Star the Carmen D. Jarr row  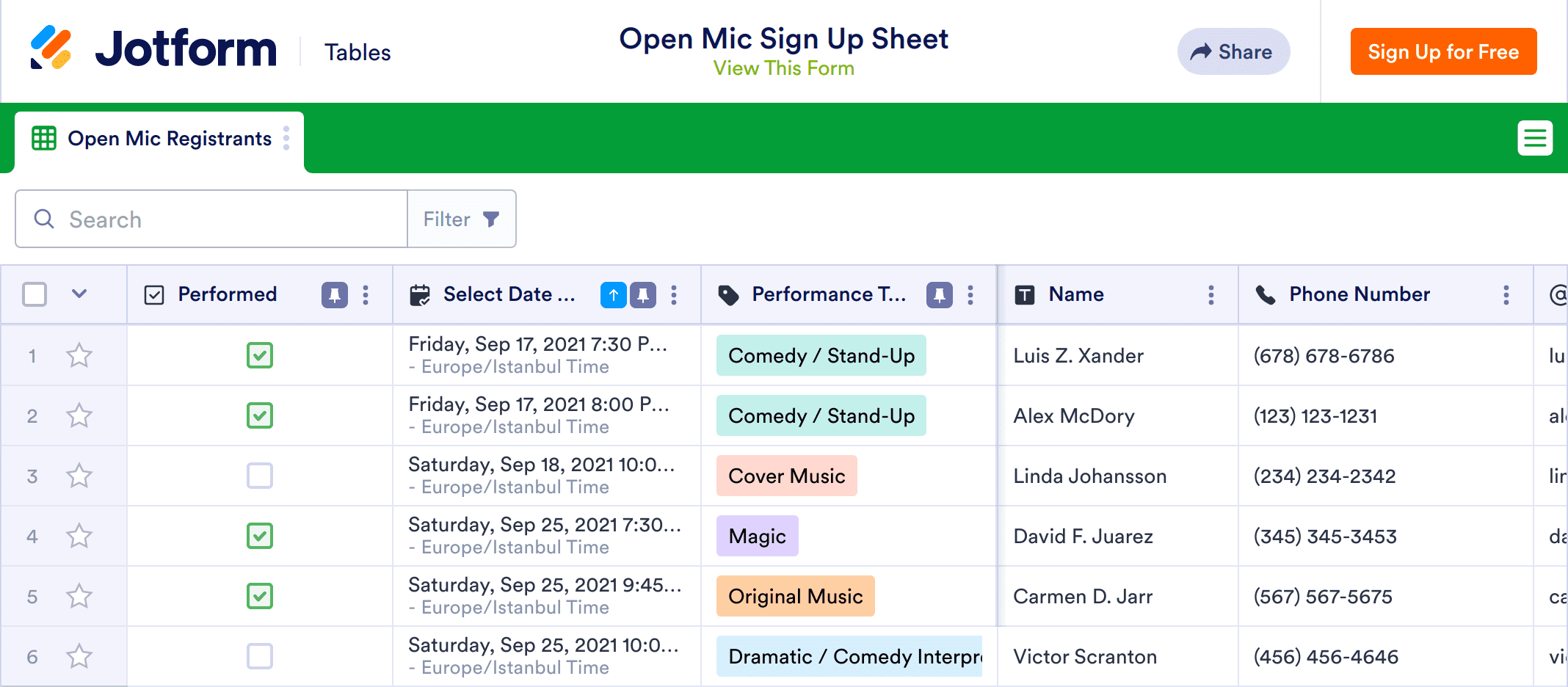79,597
